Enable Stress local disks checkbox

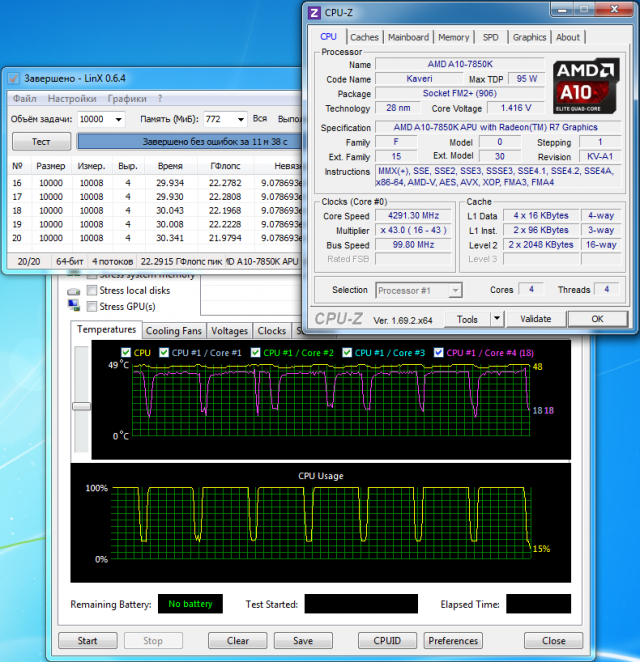point(92,290)
